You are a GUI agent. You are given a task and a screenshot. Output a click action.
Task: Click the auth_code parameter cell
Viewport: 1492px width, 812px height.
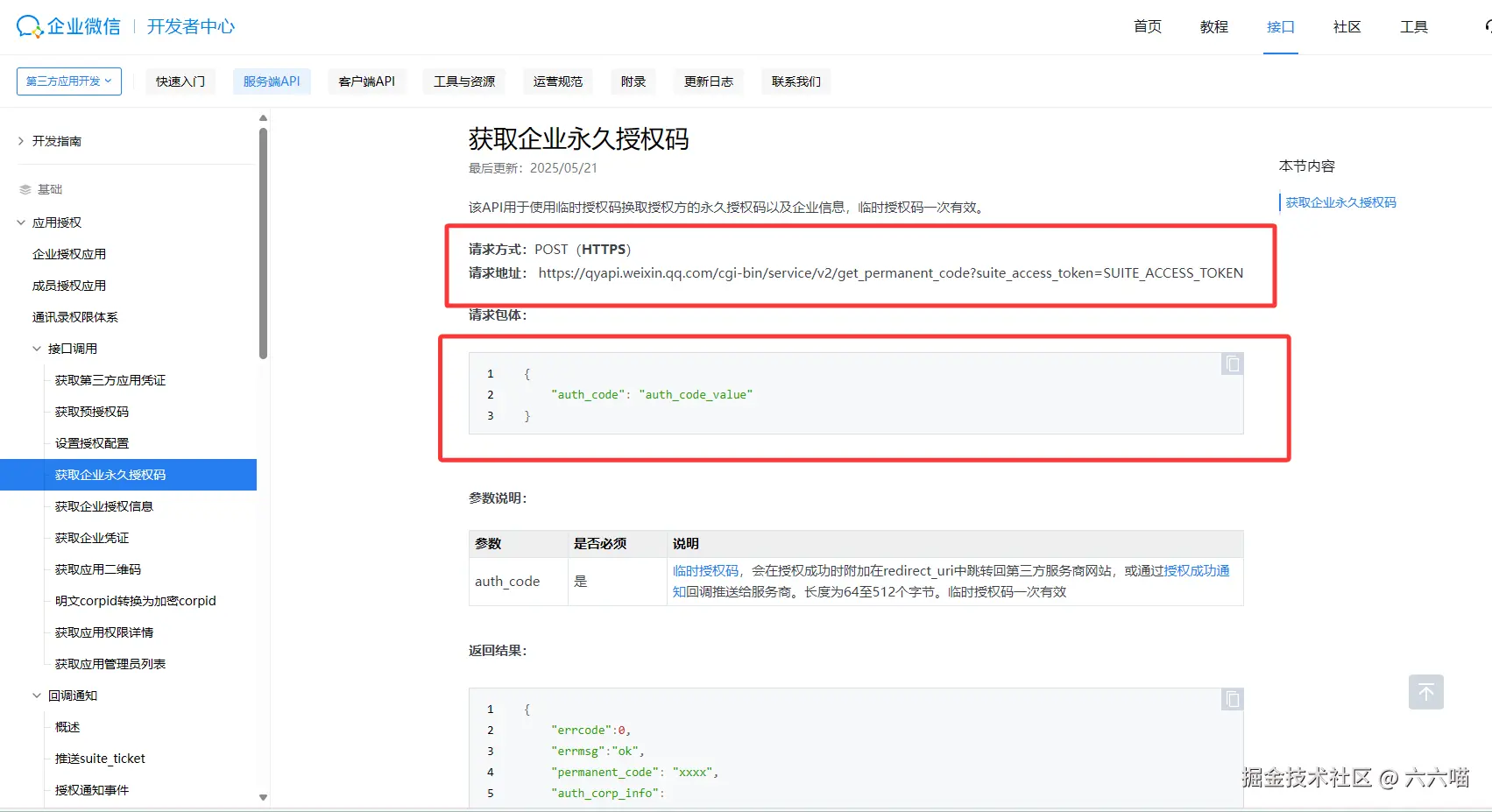pos(519,582)
